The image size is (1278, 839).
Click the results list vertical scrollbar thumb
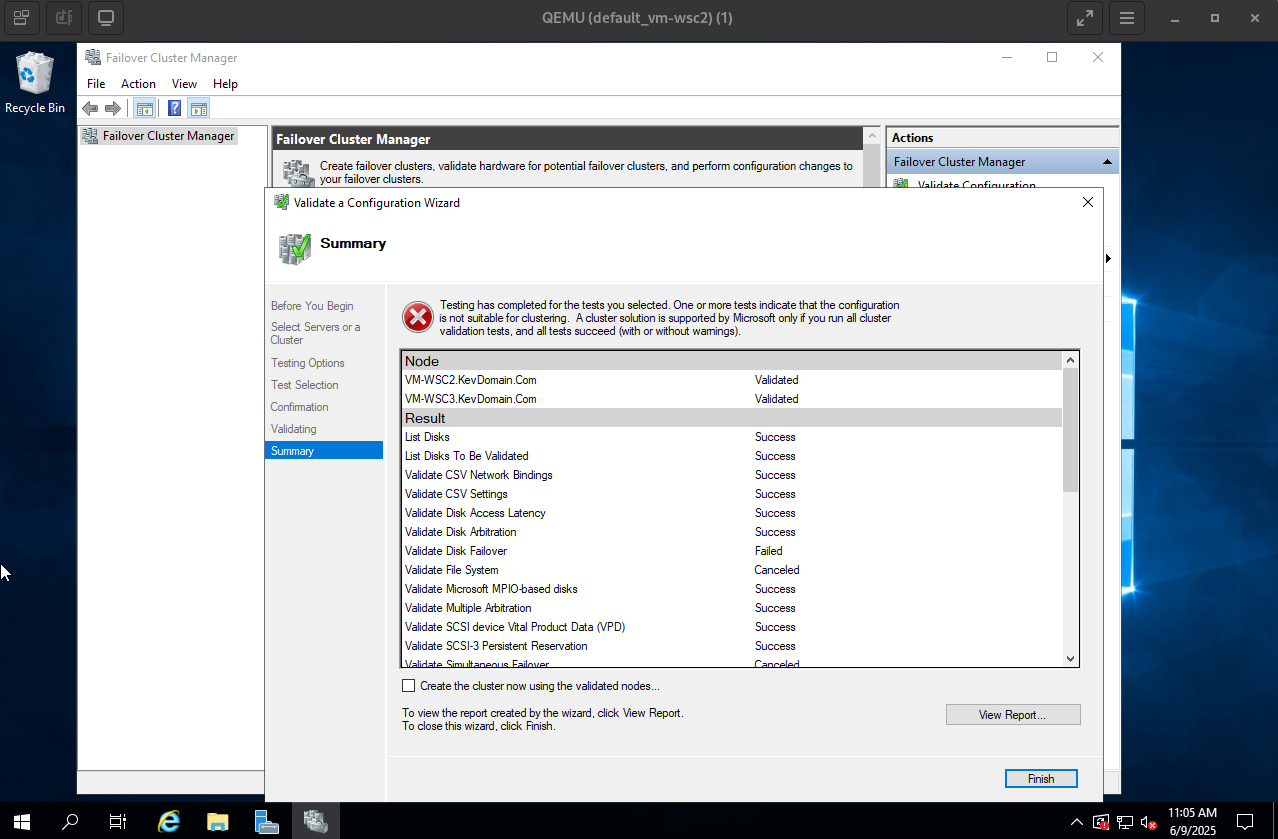pos(1071,430)
